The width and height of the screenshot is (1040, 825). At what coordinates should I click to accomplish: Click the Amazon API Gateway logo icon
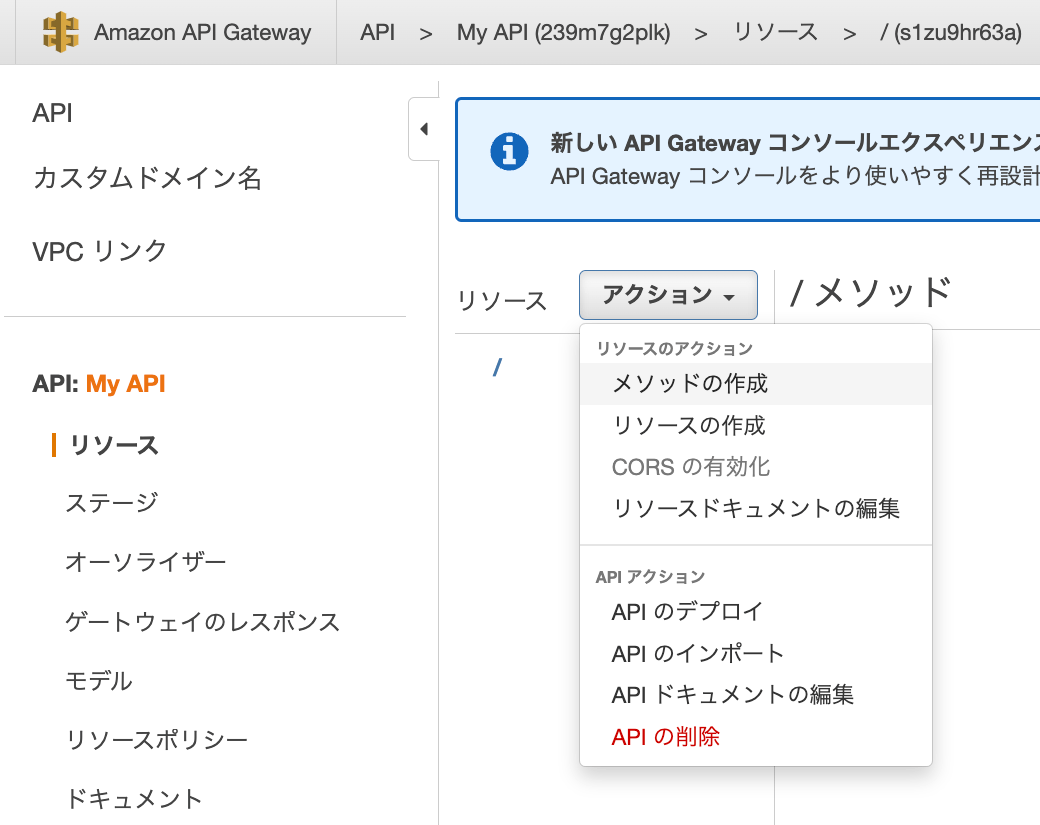point(60,32)
